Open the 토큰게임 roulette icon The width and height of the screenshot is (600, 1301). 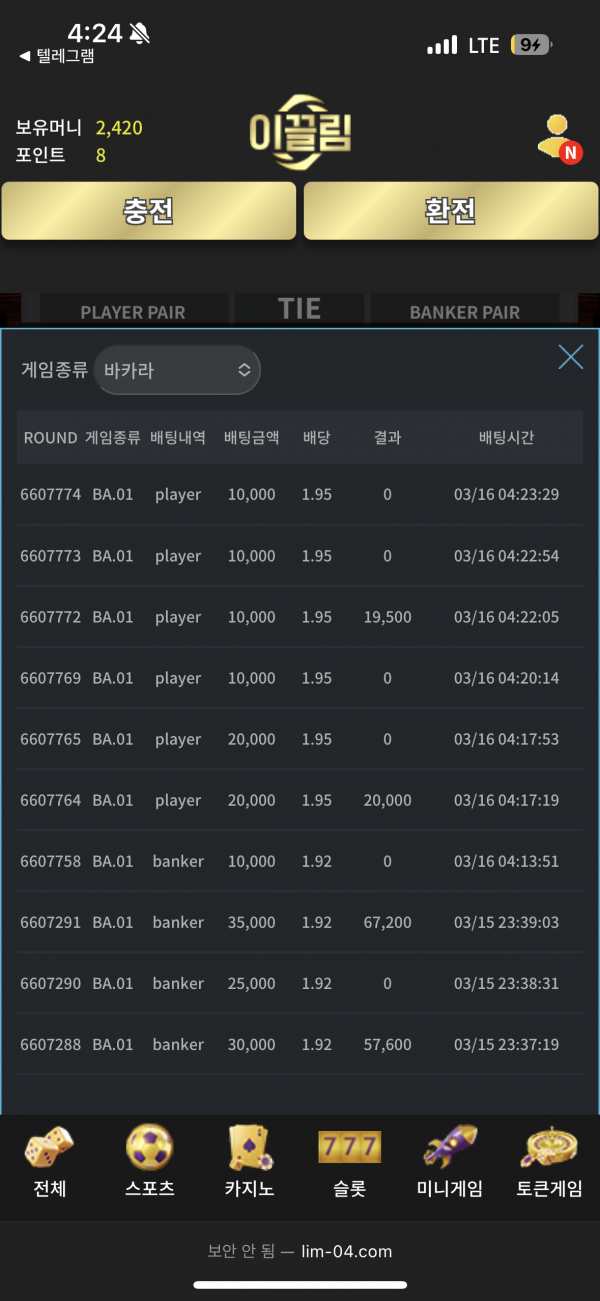549,1148
